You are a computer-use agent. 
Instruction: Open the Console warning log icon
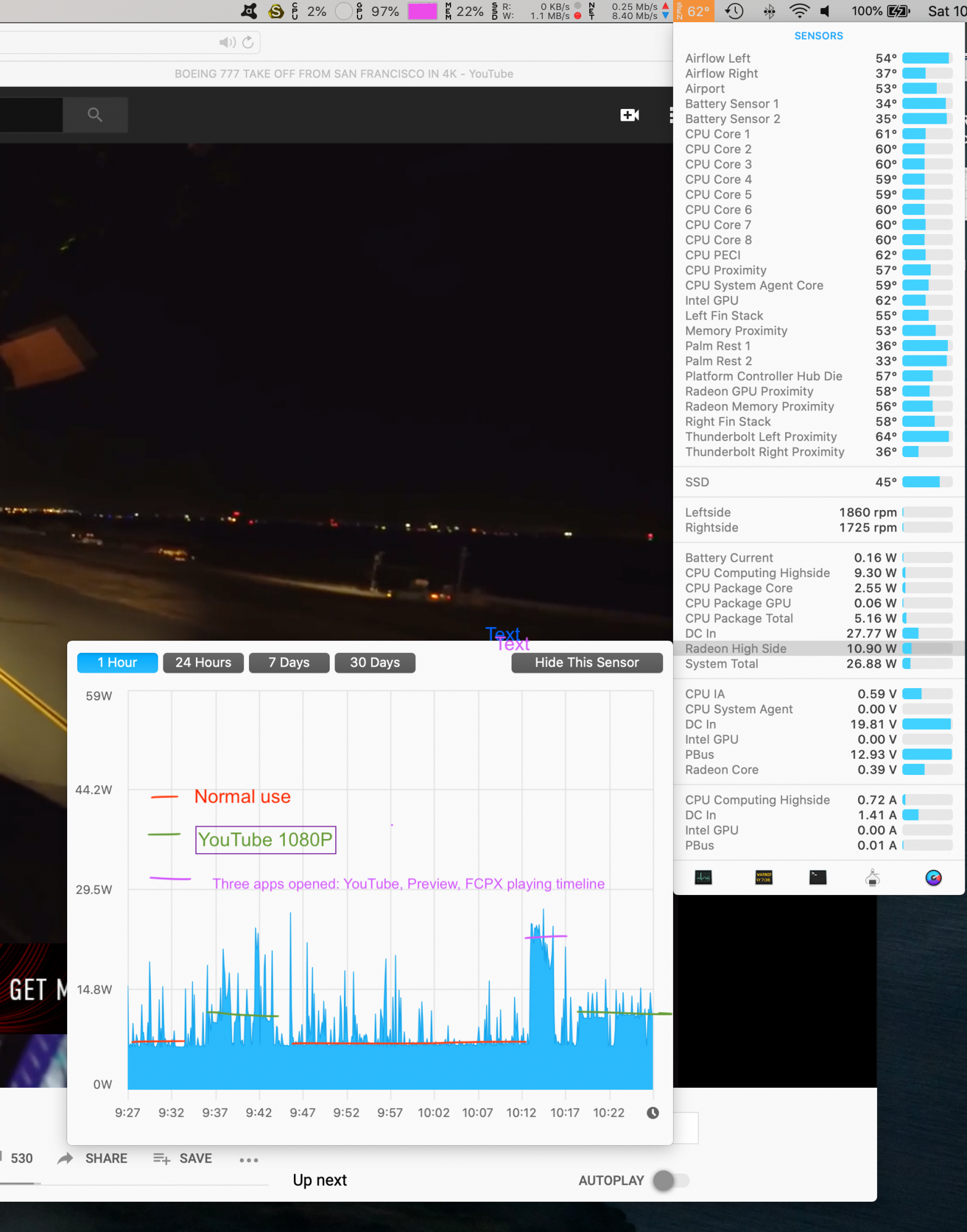pos(764,877)
